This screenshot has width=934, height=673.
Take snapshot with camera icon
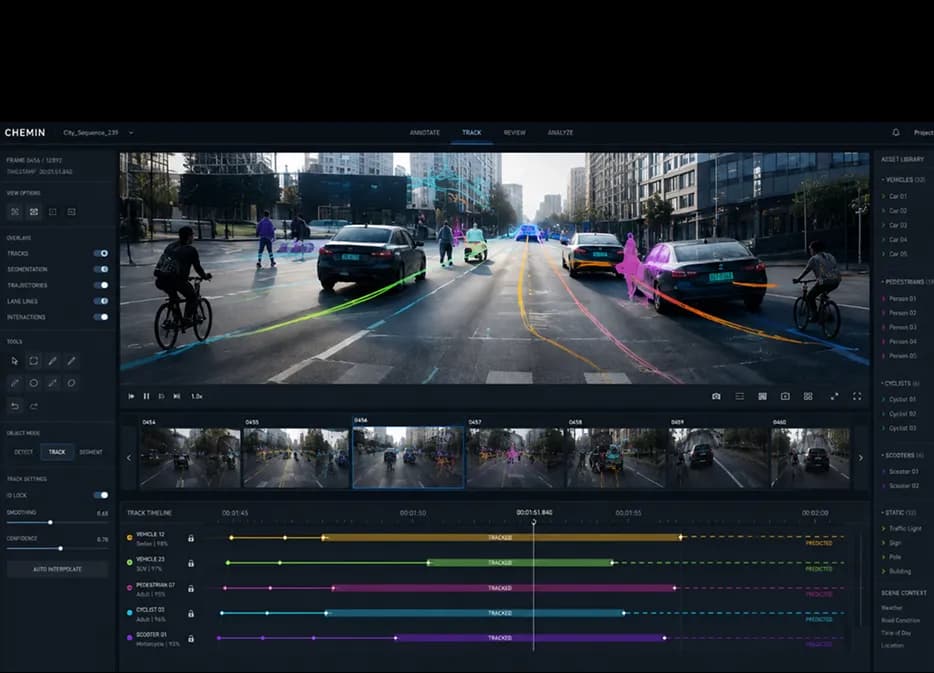(x=716, y=396)
